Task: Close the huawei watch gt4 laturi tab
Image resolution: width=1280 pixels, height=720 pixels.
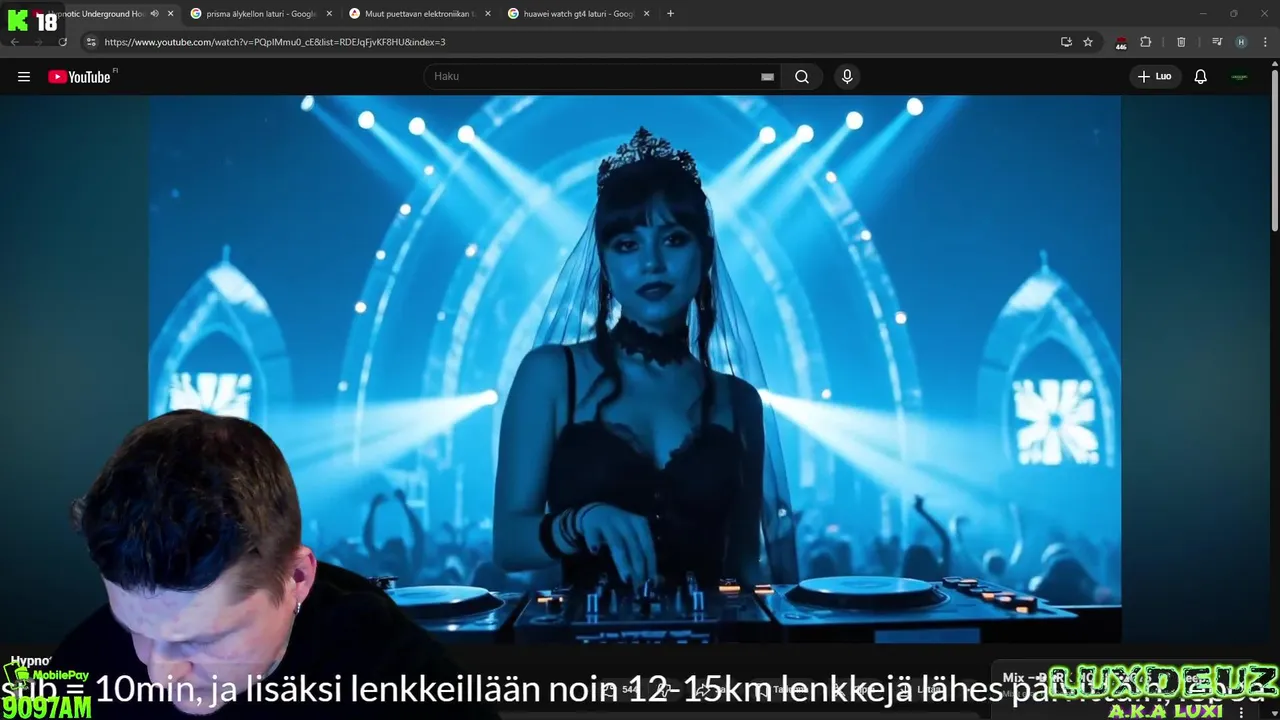Action: click(x=647, y=14)
